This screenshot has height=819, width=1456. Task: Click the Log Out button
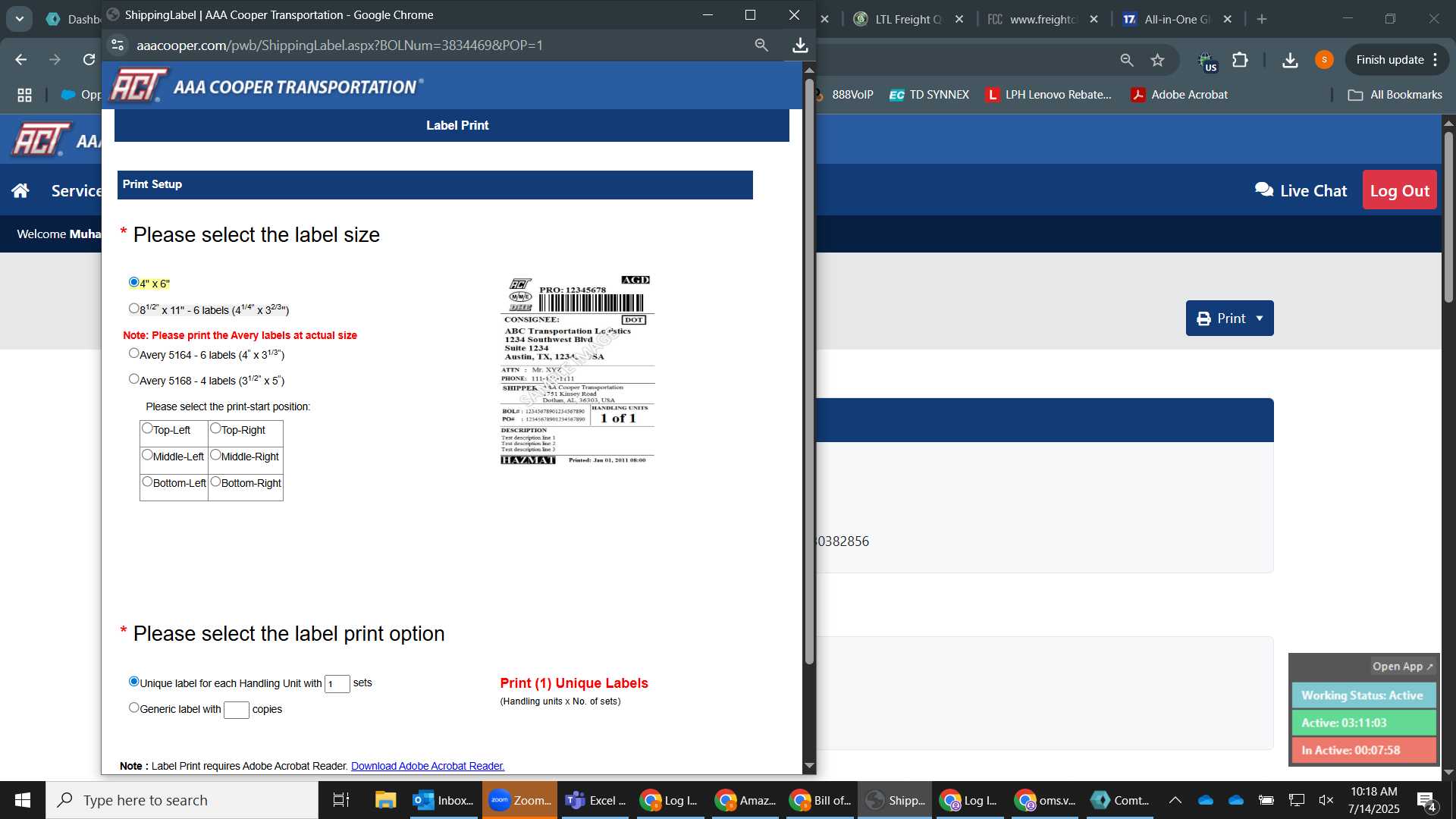pos(1399,190)
